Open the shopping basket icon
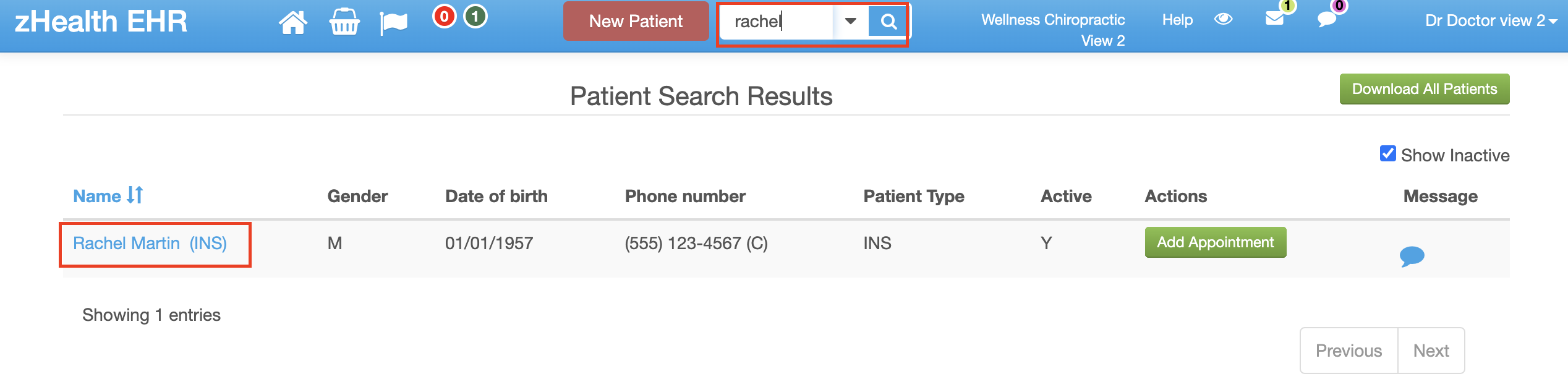 coord(344,22)
